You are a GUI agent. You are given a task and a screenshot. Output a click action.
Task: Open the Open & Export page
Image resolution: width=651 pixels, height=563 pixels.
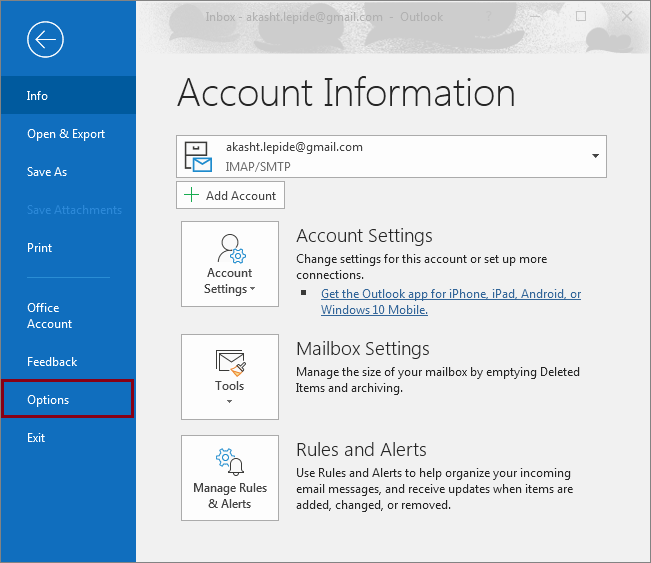(x=68, y=134)
